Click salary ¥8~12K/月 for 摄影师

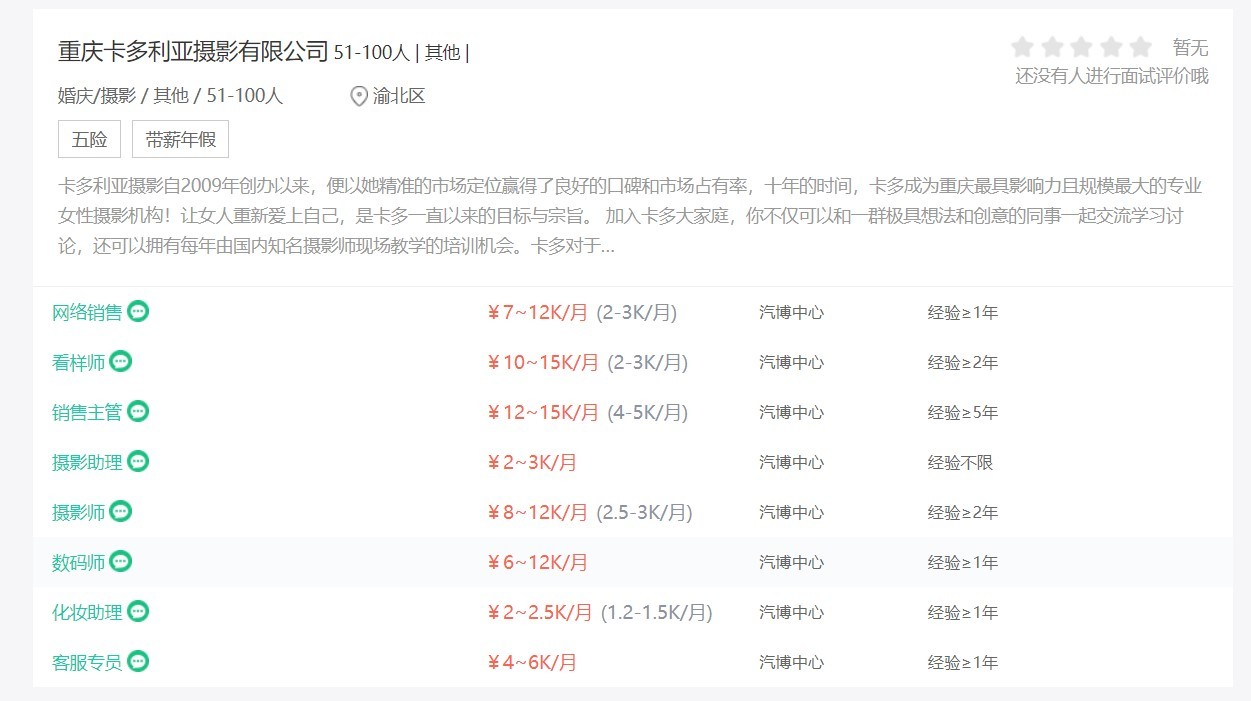click(x=537, y=513)
